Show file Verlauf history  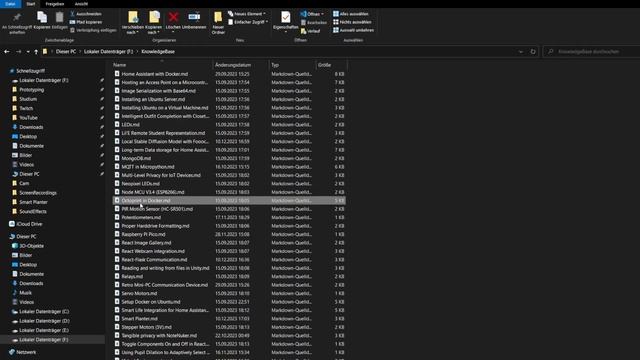point(310,31)
